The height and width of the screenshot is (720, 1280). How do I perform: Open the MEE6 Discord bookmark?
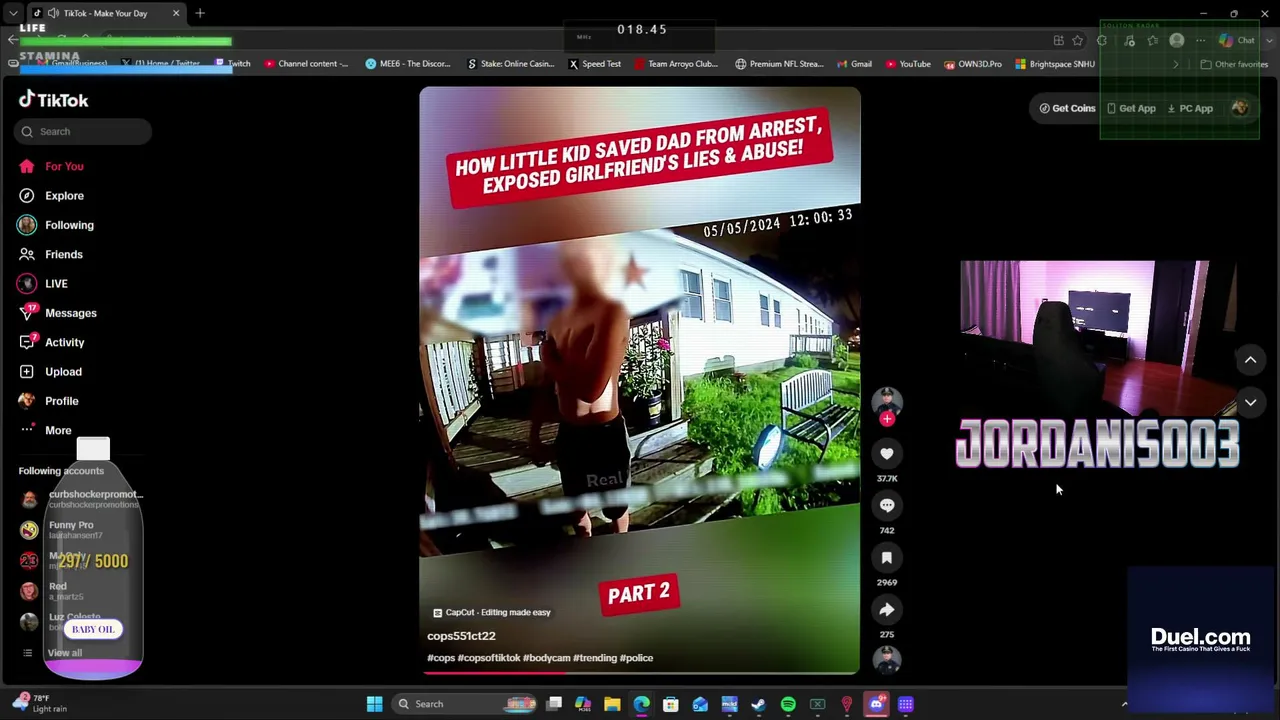click(x=407, y=64)
